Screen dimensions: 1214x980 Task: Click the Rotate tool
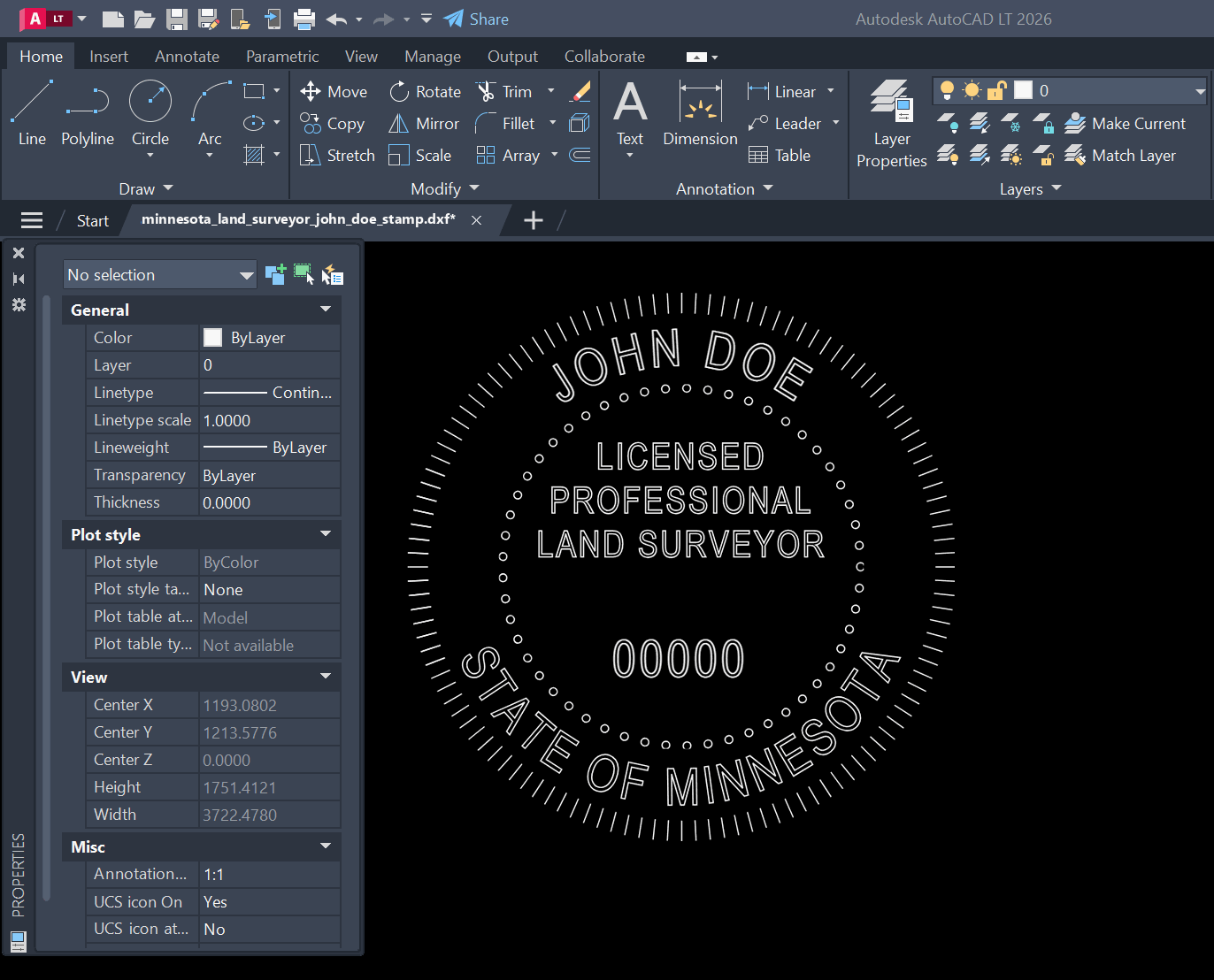pos(426,92)
